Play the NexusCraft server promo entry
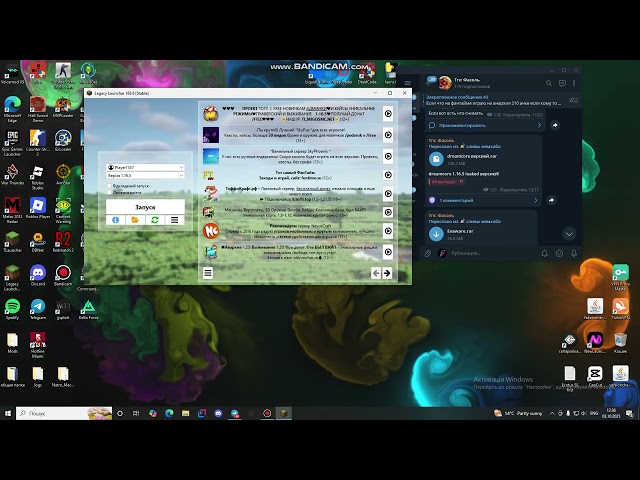The image size is (640, 480). click(388, 231)
